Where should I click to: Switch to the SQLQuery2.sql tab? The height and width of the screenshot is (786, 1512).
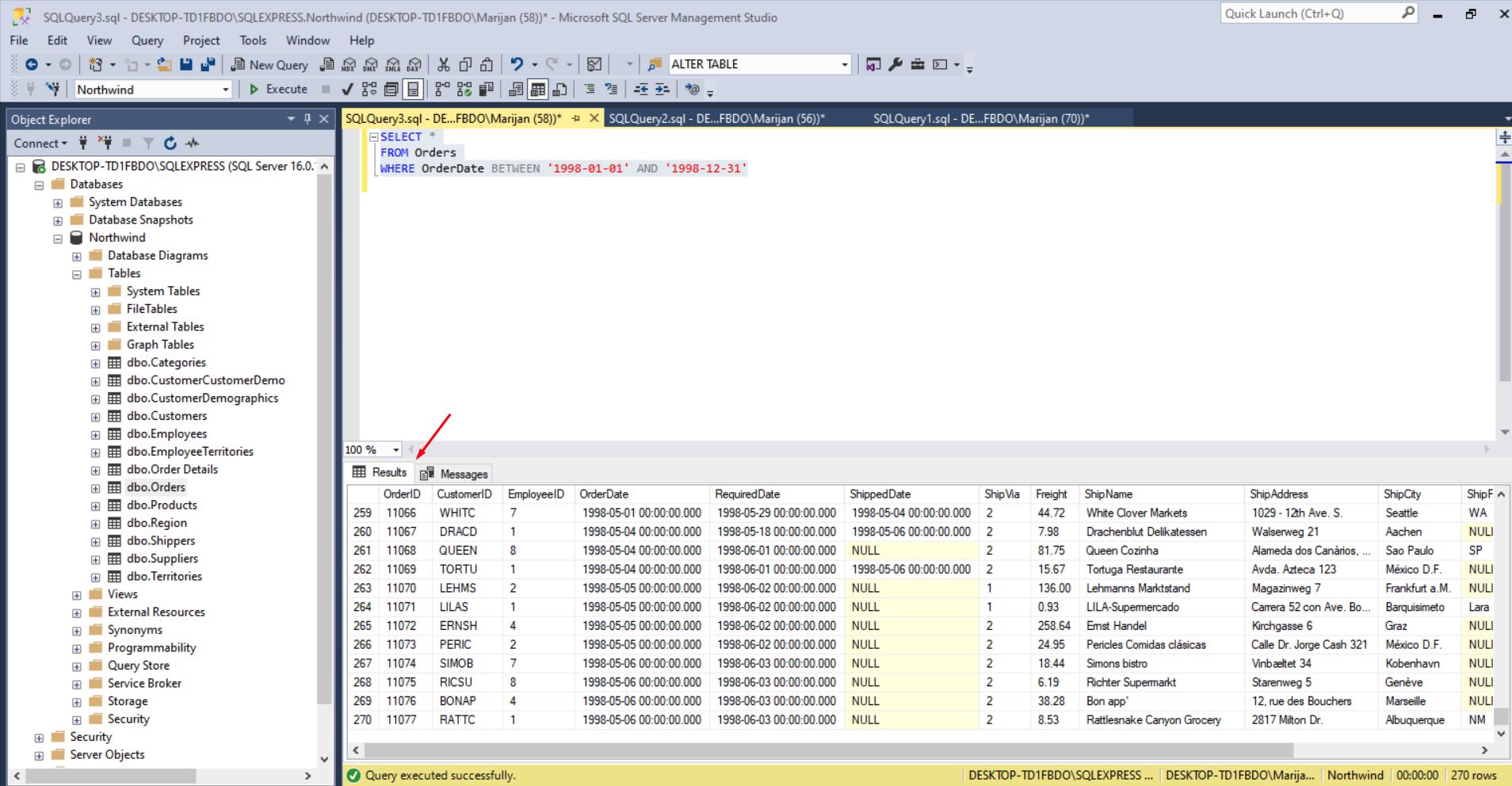(x=716, y=119)
